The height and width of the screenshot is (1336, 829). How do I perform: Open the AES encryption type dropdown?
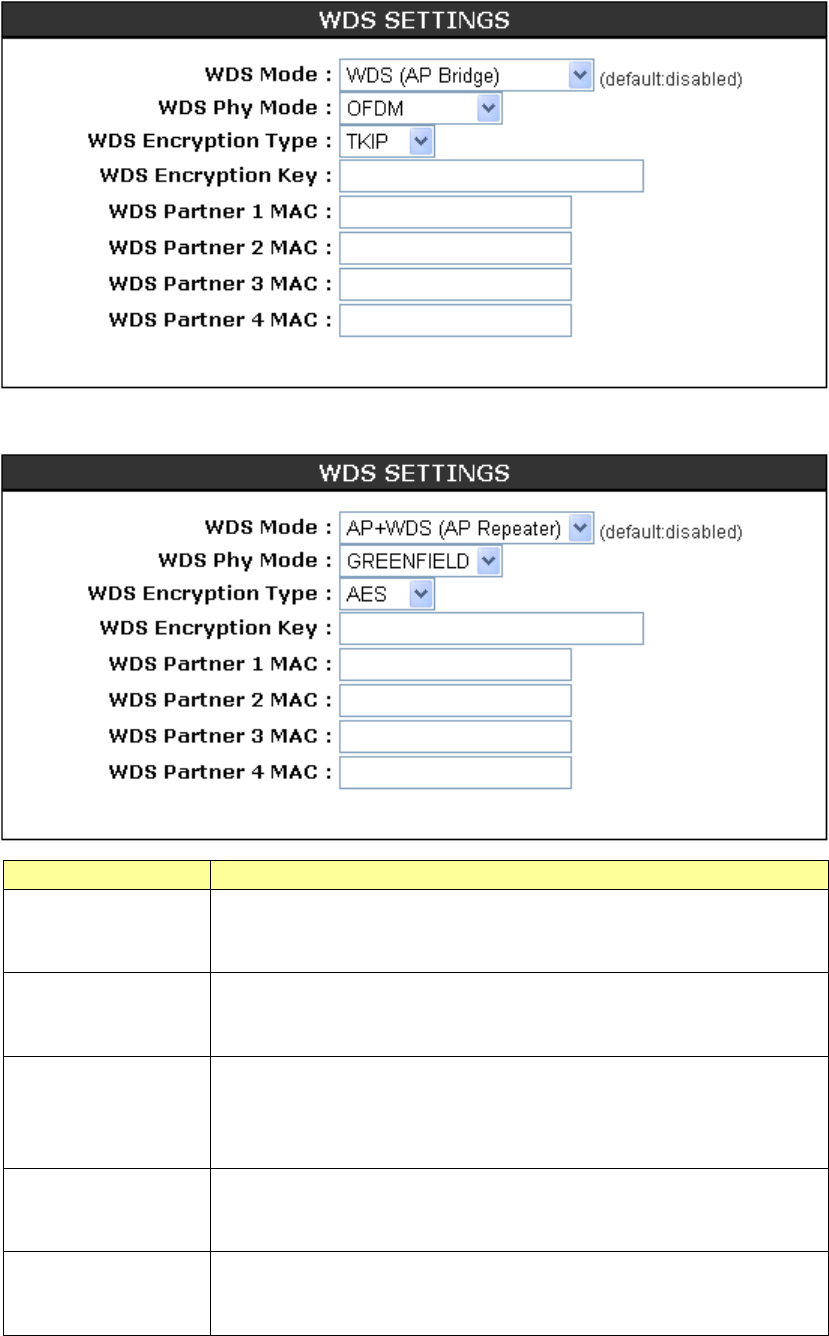click(387, 595)
